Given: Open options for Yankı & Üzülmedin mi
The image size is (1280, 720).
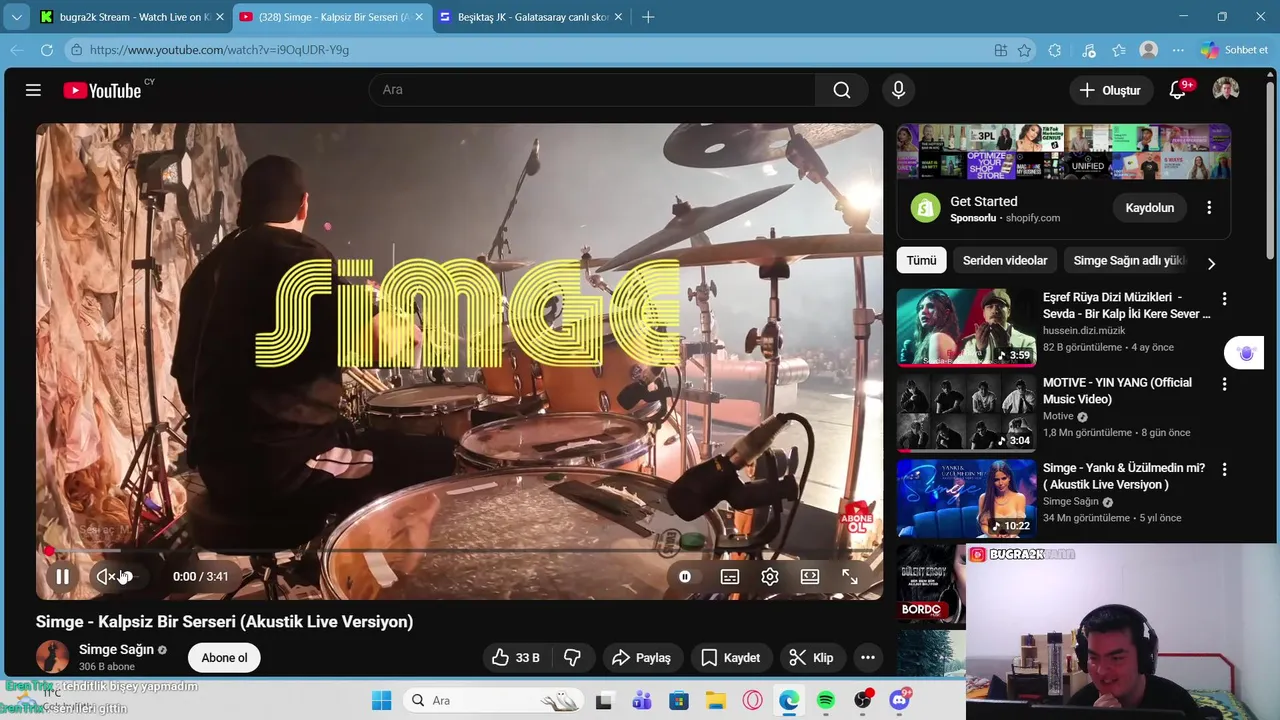Looking at the screenshot, I should [1224, 469].
